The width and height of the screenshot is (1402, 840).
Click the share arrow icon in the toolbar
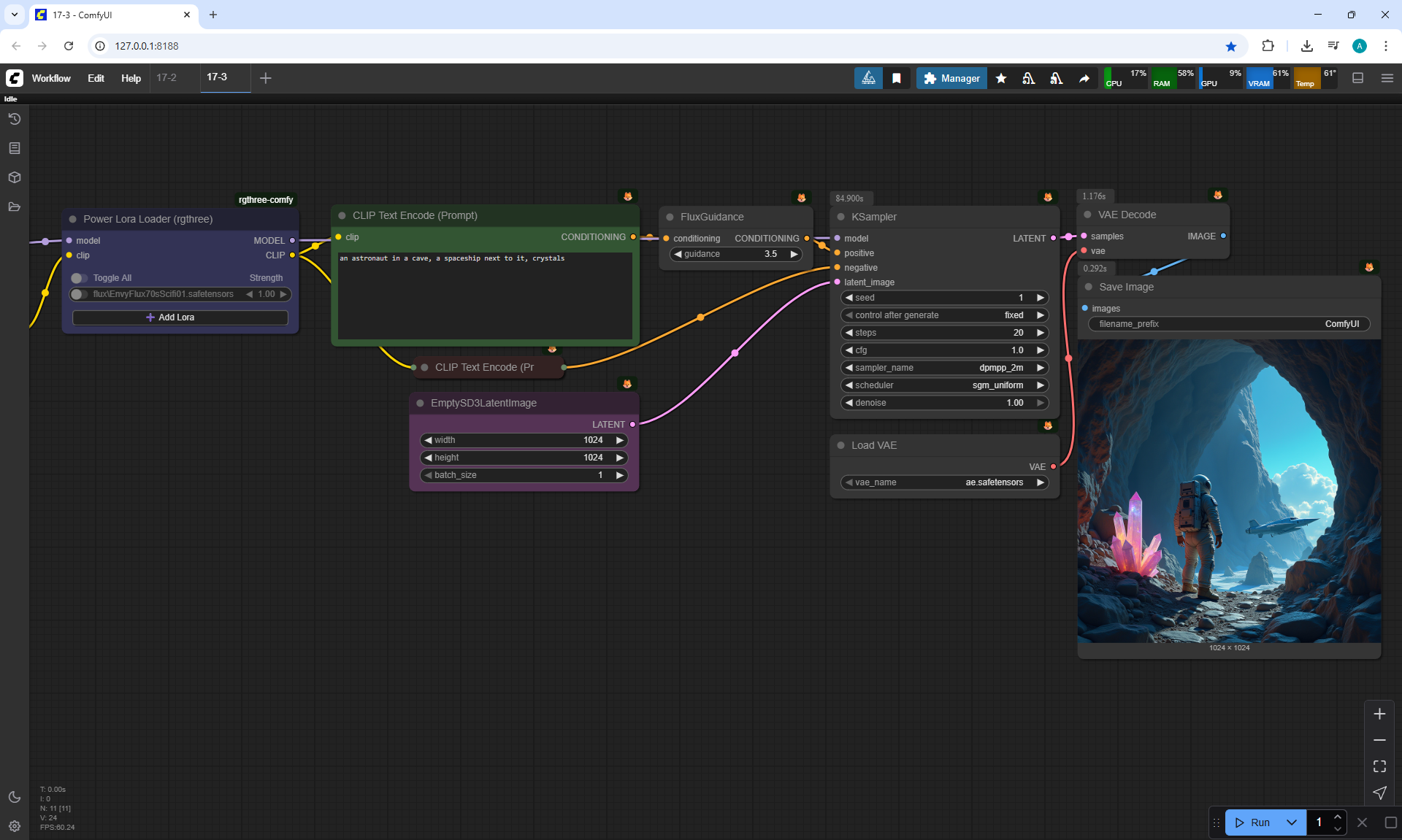point(1084,78)
